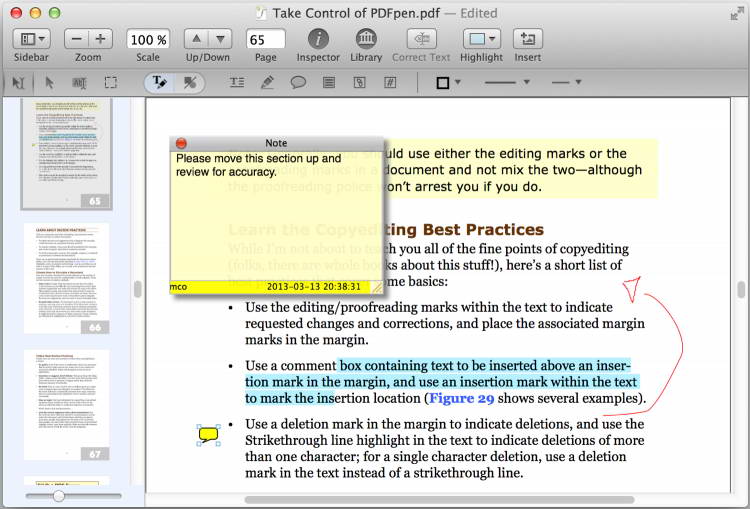The width and height of the screenshot is (750, 509).
Task: Open the stroke color swatch picker
Action: coord(443,83)
